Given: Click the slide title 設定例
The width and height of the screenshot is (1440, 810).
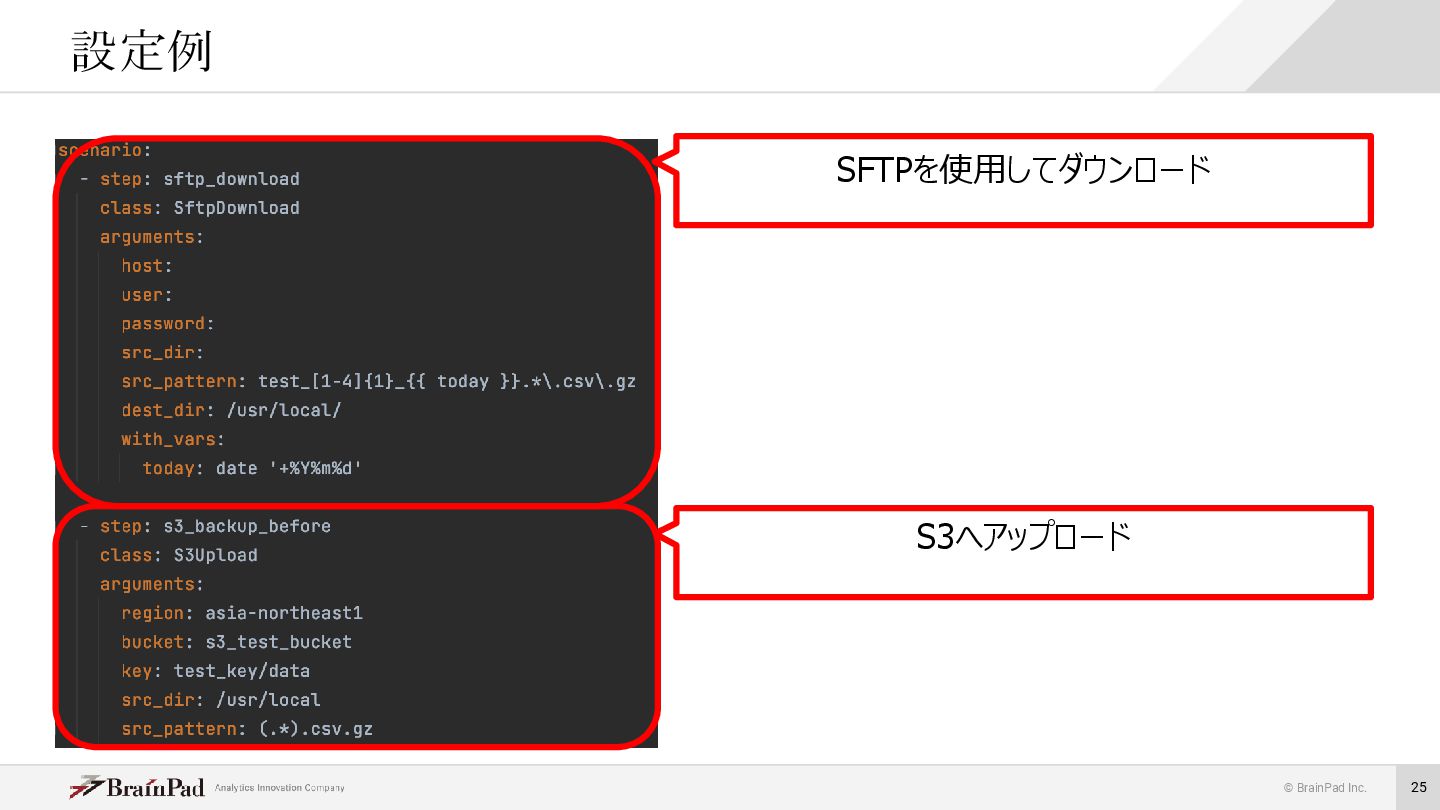Looking at the screenshot, I should [141, 51].
